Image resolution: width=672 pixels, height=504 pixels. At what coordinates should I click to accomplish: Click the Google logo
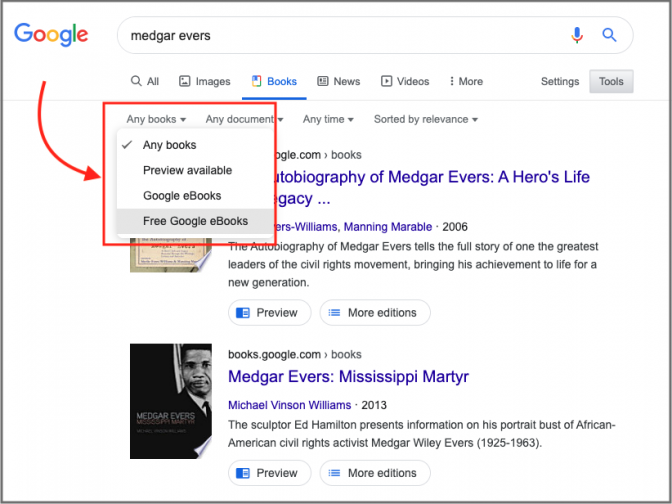(x=51, y=35)
